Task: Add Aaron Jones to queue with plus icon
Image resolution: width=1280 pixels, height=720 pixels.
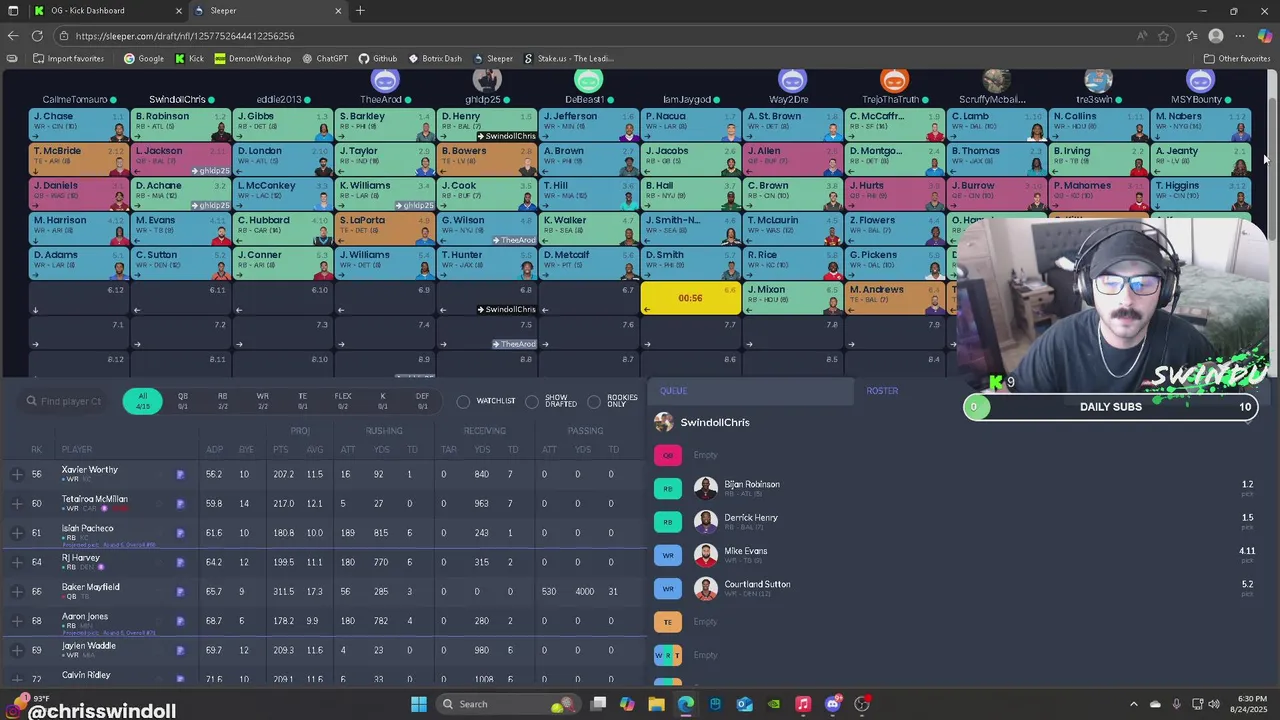Action: click(x=17, y=621)
